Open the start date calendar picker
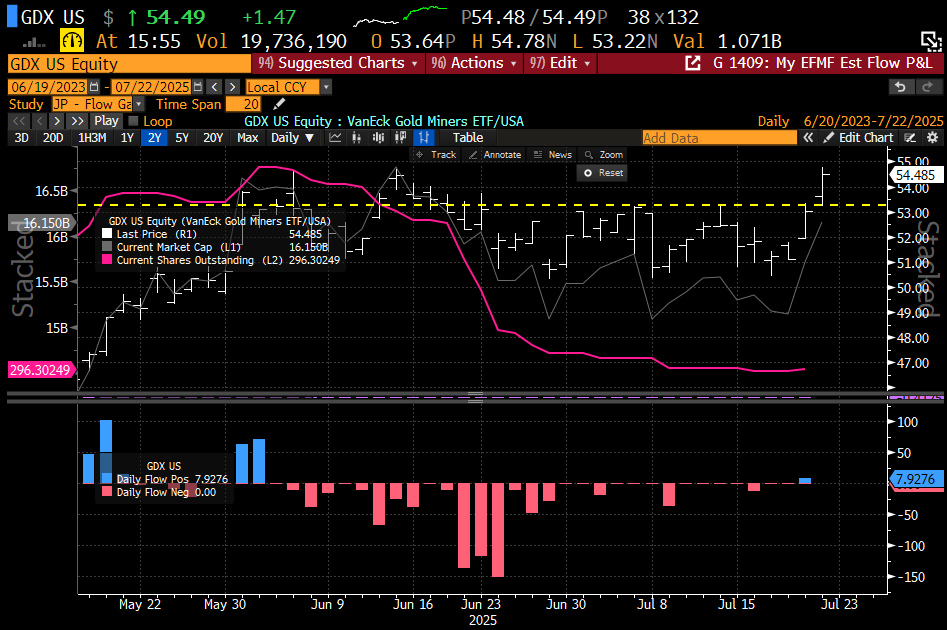Image resolution: width=947 pixels, height=630 pixels. [x=94, y=87]
